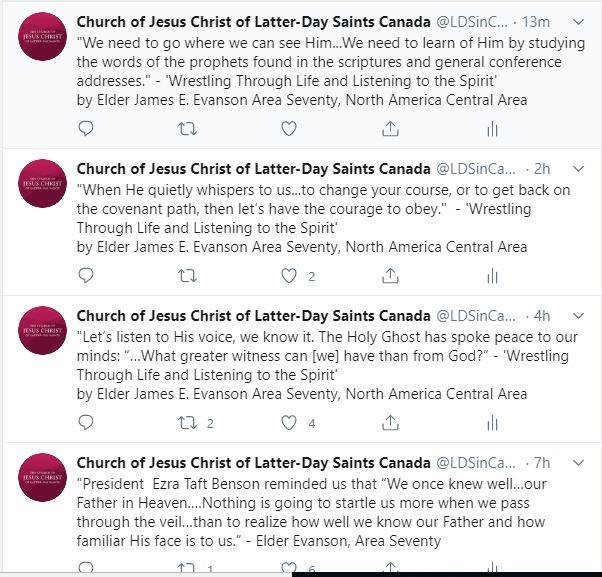Retweet the 4h tweet with 2 retweets
Screen dimensions: 602x577
[187, 423]
